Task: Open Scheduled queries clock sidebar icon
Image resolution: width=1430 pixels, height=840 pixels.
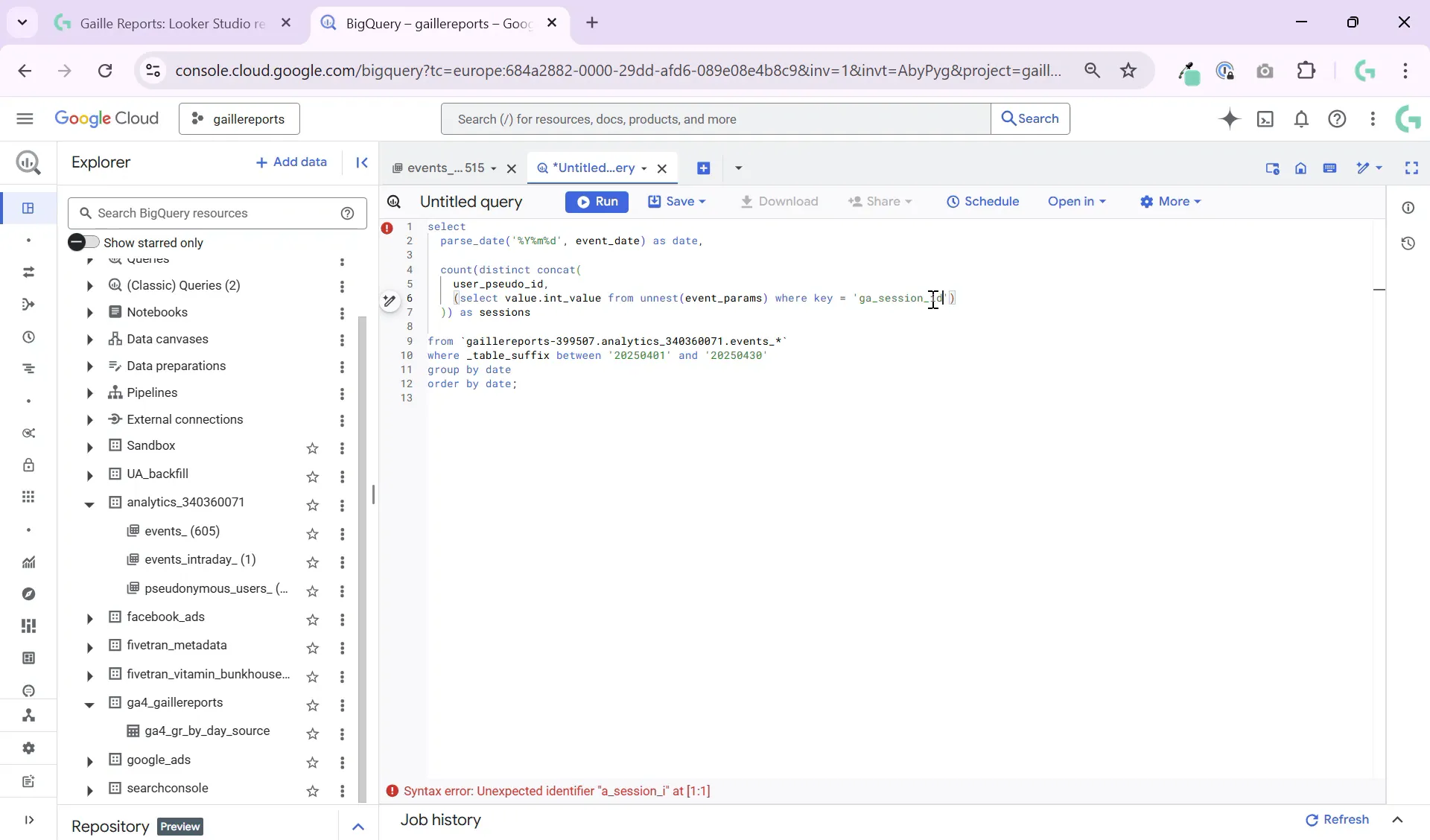Action: tap(28, 337)
